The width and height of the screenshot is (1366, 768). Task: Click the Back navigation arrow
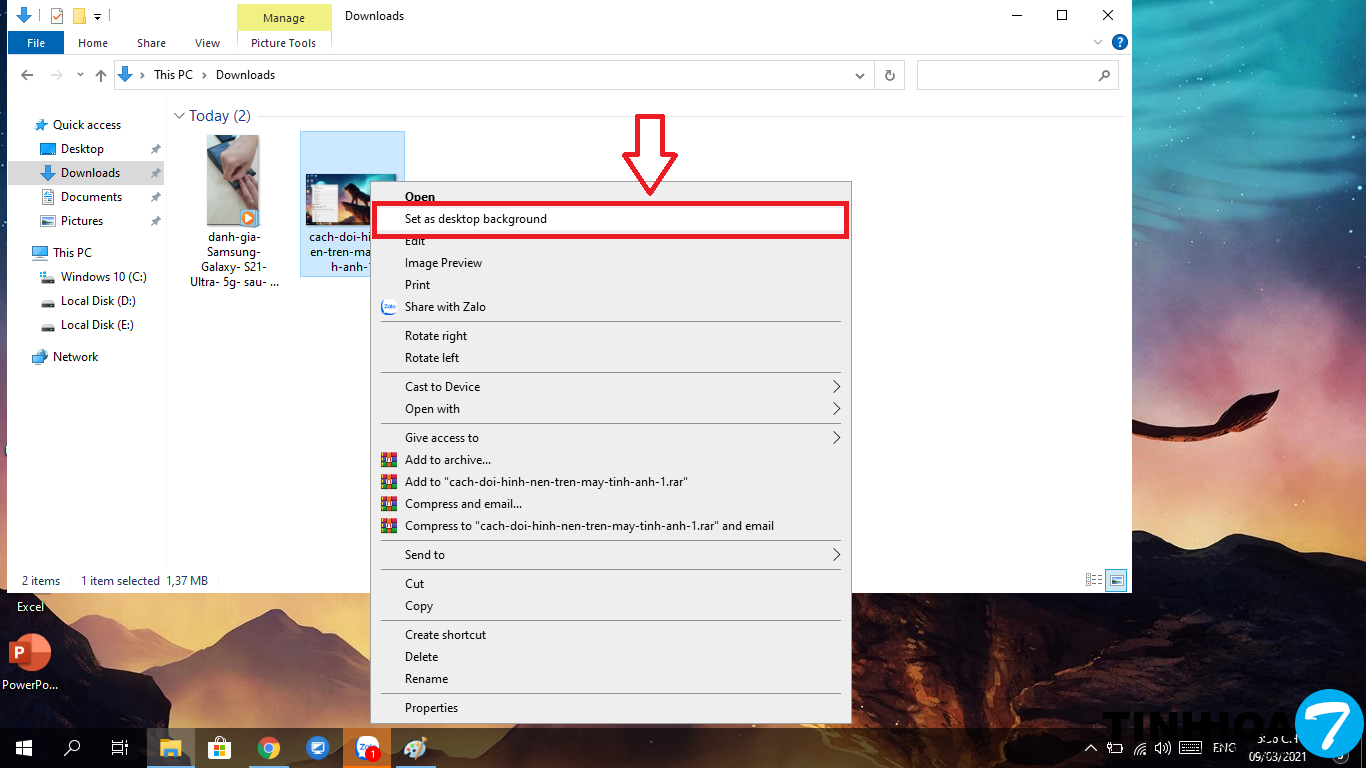click(x=28, y=75)
